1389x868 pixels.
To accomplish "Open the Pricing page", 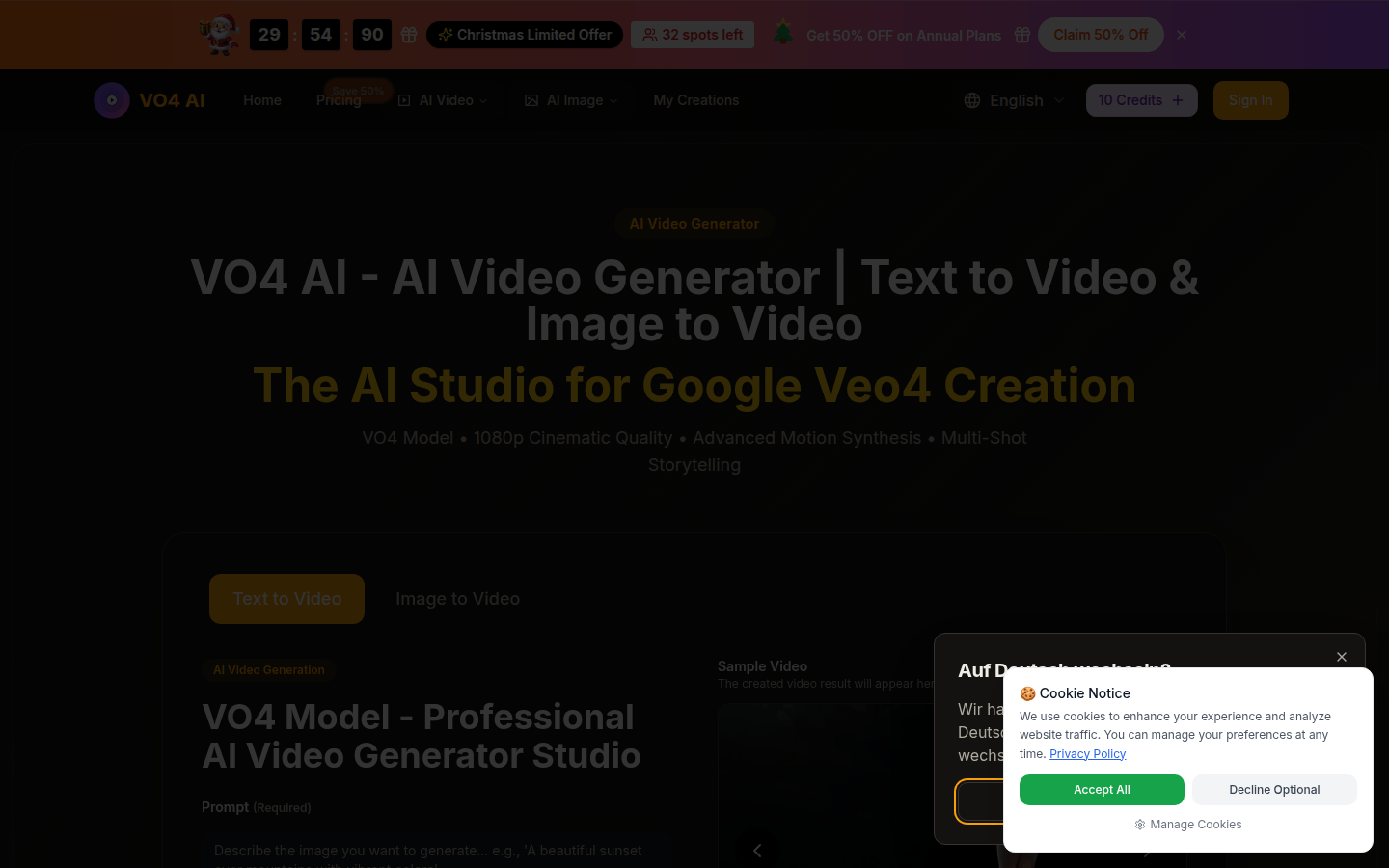I will (339, 100).
